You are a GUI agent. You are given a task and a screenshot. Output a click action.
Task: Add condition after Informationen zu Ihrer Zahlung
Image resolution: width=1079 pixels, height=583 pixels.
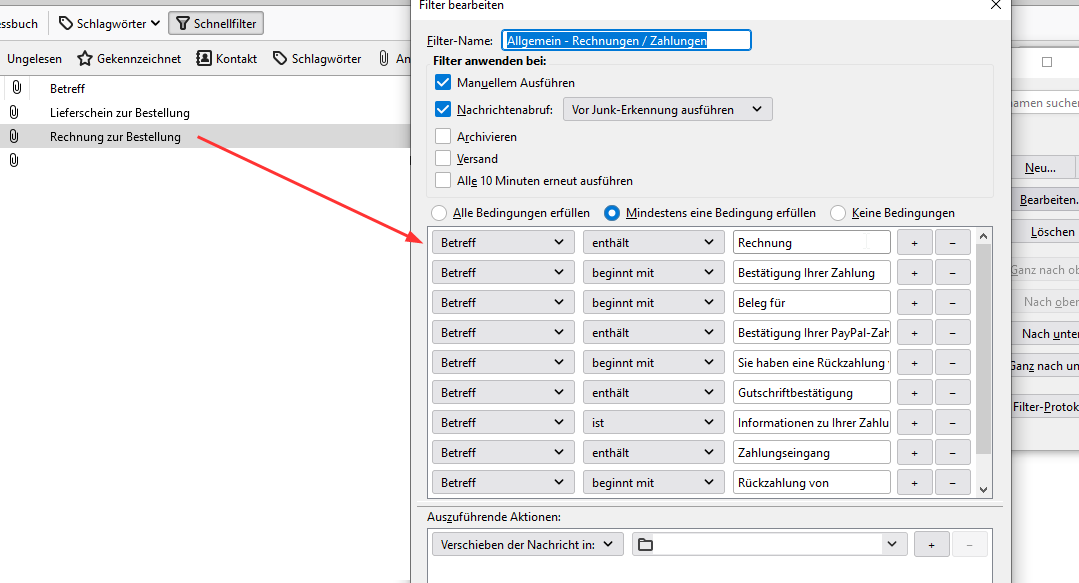(x=914, y=422)
